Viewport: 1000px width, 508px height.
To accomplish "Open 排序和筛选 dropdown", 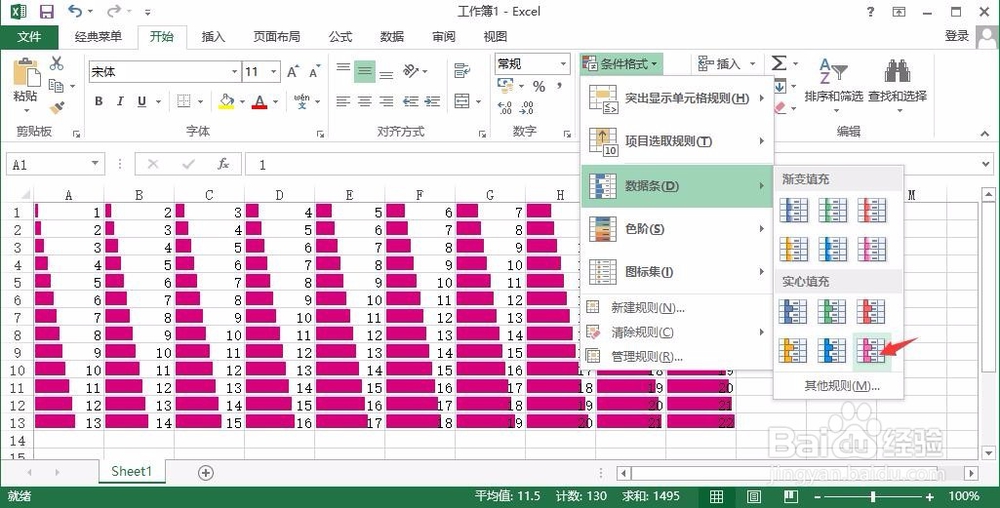I will 834,87.
